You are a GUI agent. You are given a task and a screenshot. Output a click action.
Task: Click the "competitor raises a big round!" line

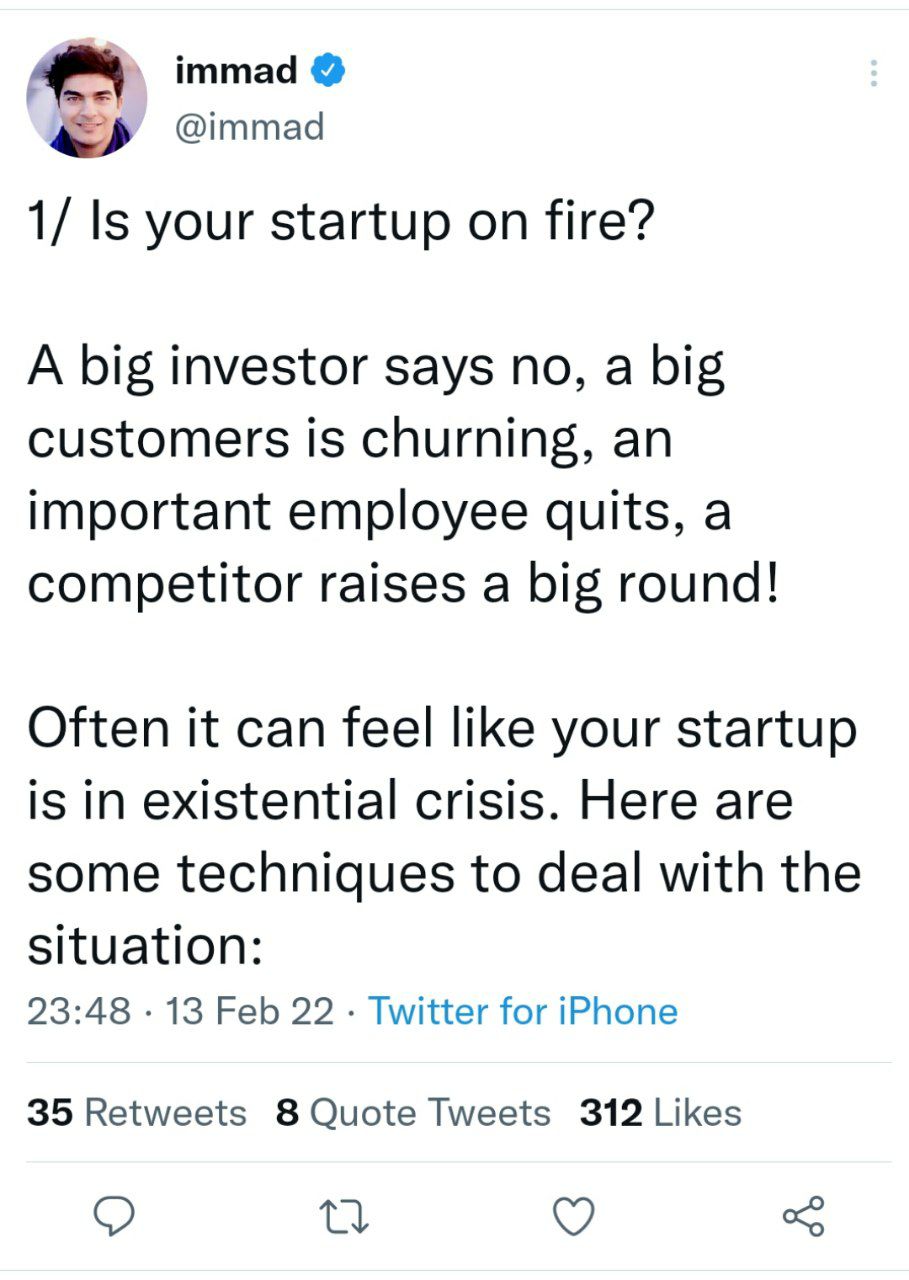(x=401, y=584)
